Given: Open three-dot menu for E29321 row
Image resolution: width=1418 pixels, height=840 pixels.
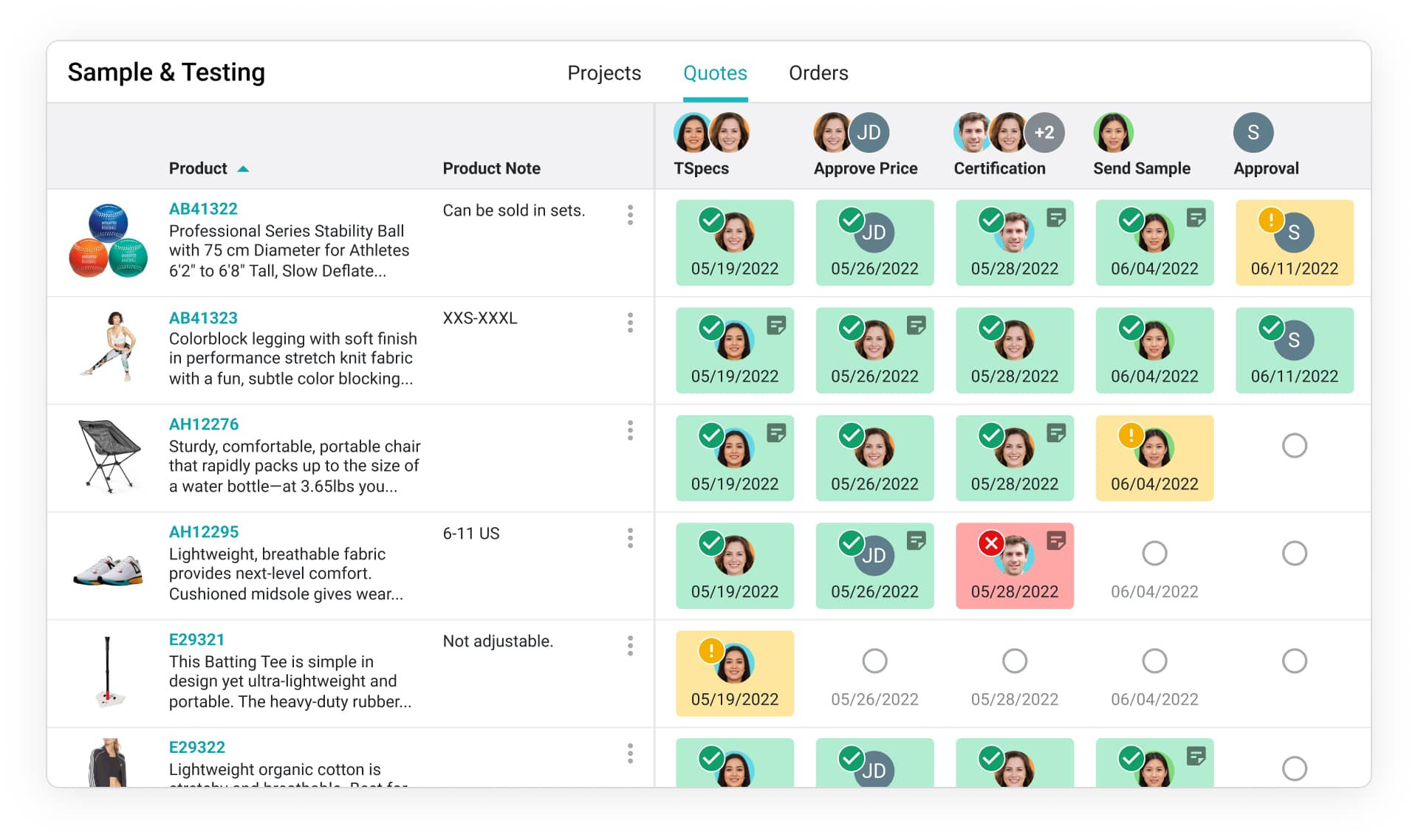Looking at the screenshot, I should coord(630,646).
